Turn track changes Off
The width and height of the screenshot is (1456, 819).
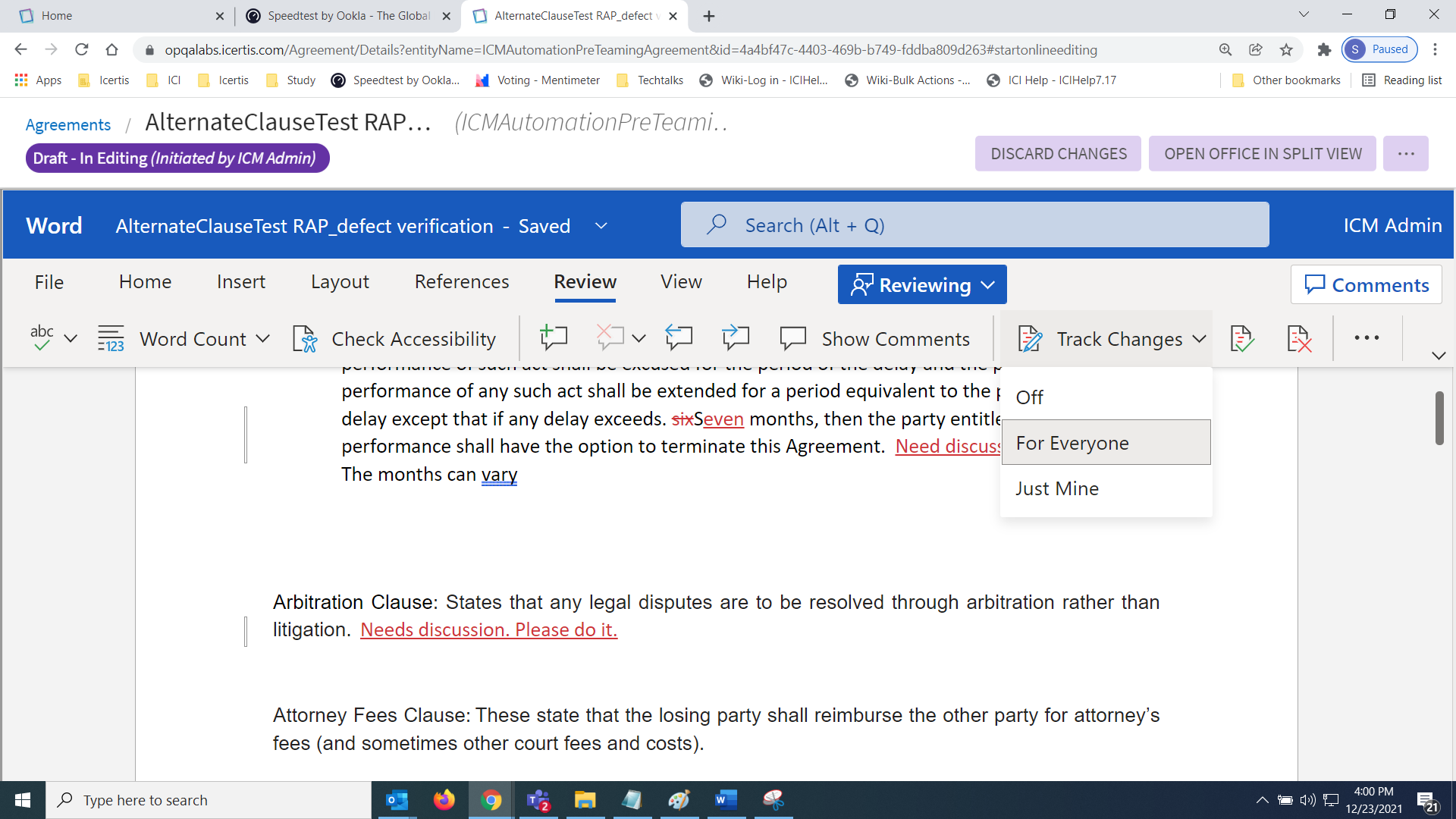point(1030,397)
